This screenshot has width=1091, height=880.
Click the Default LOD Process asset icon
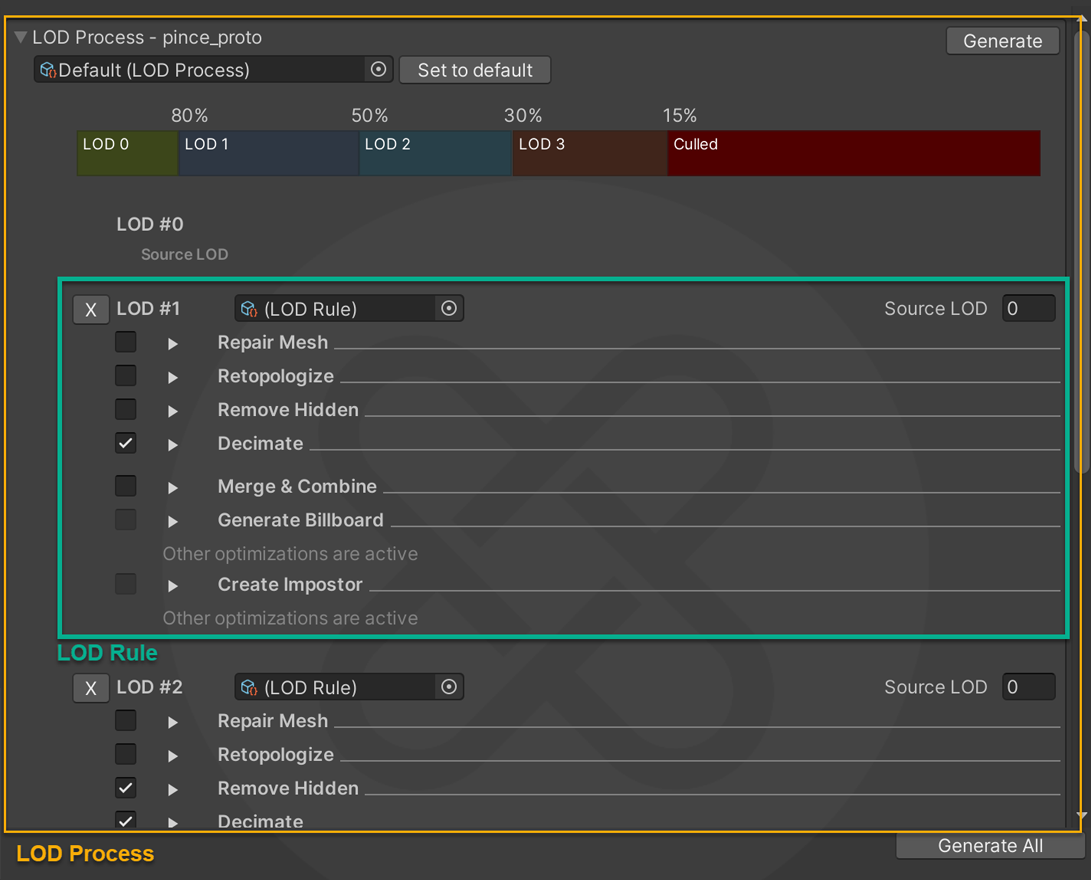tap(47, 70)
